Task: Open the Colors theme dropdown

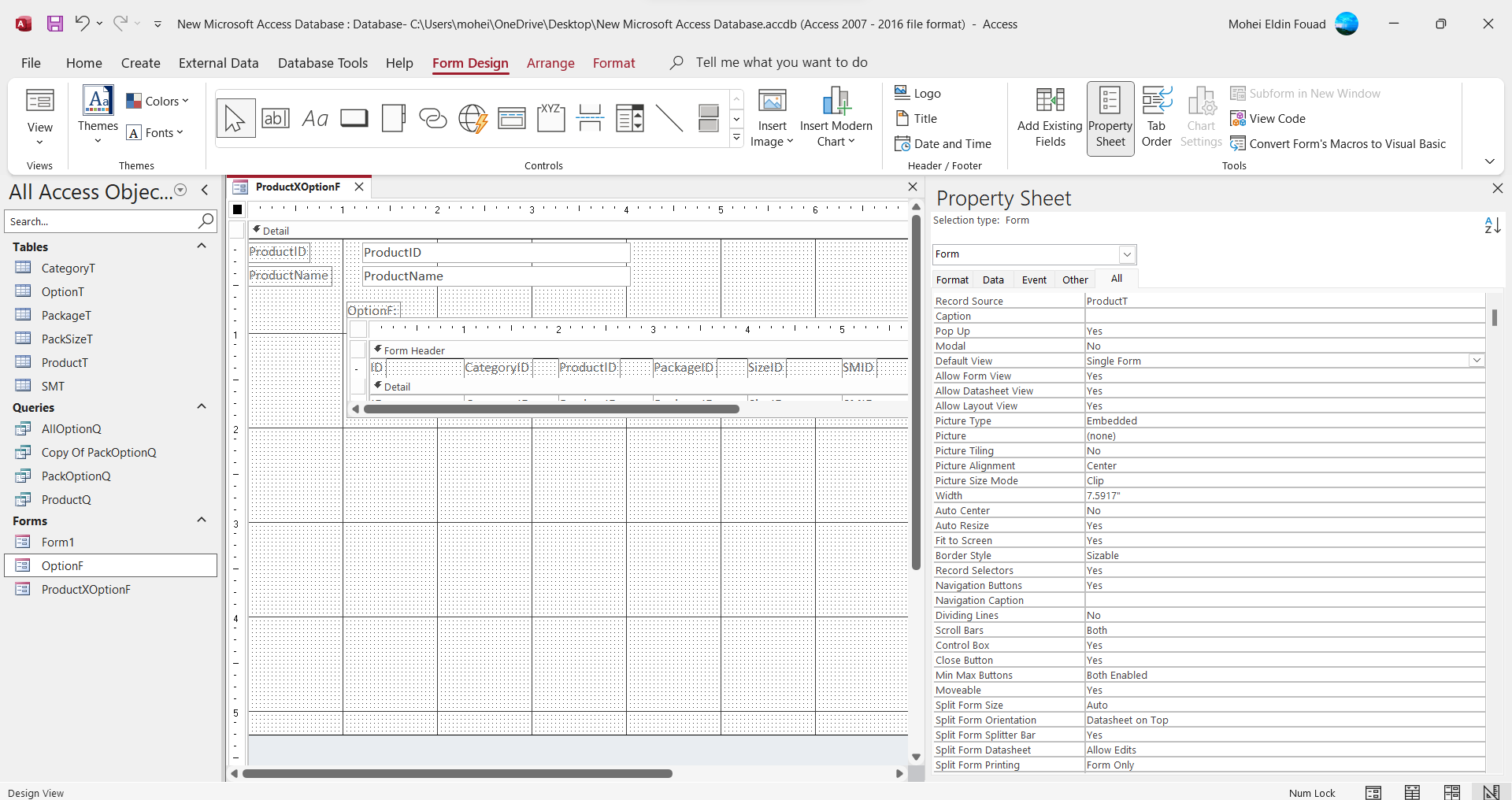Action: pyautogui.click(x=157, y=101)
